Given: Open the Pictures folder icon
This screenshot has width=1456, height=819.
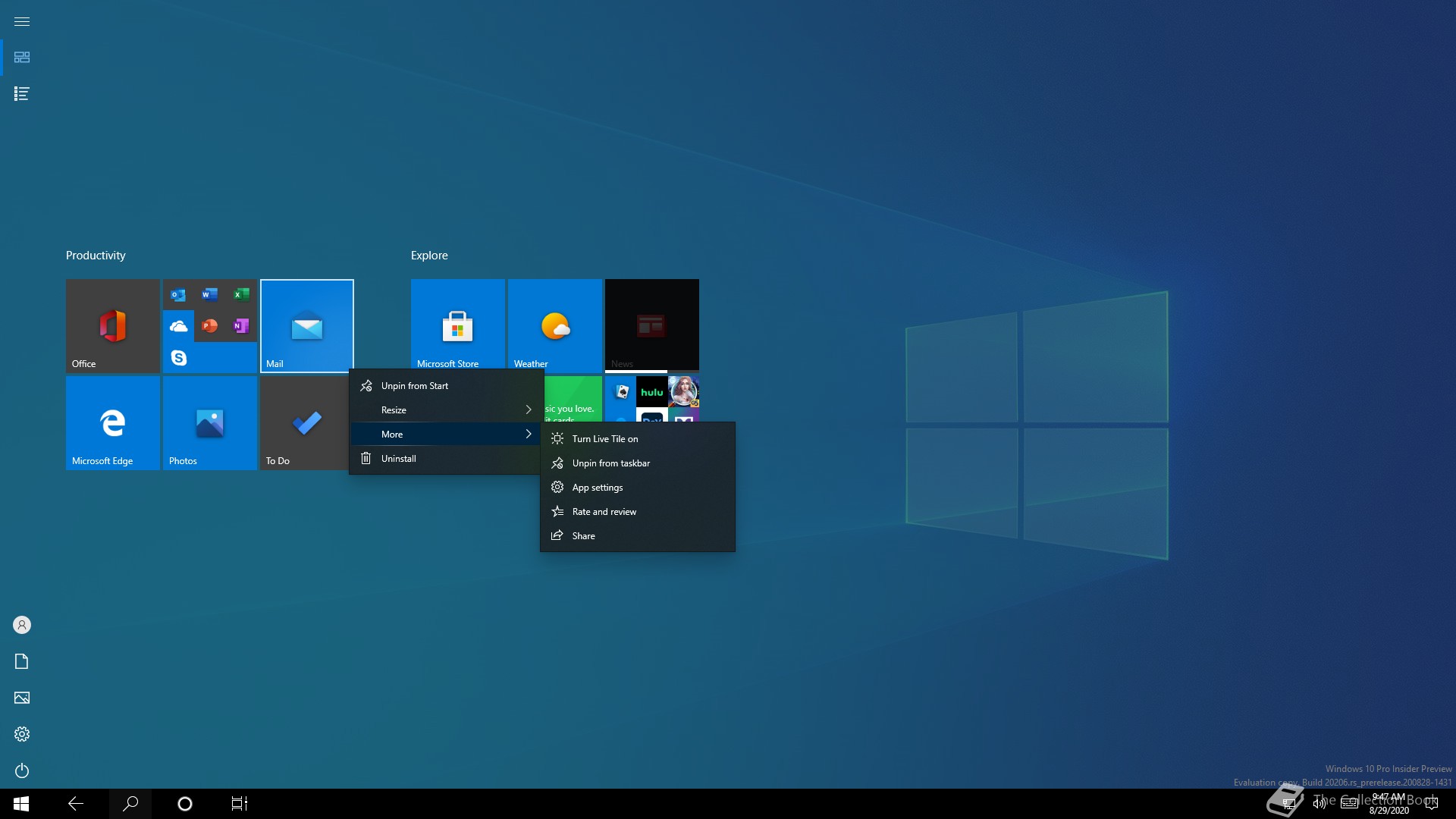Looking at the screenshot, I should click(22, 698).
